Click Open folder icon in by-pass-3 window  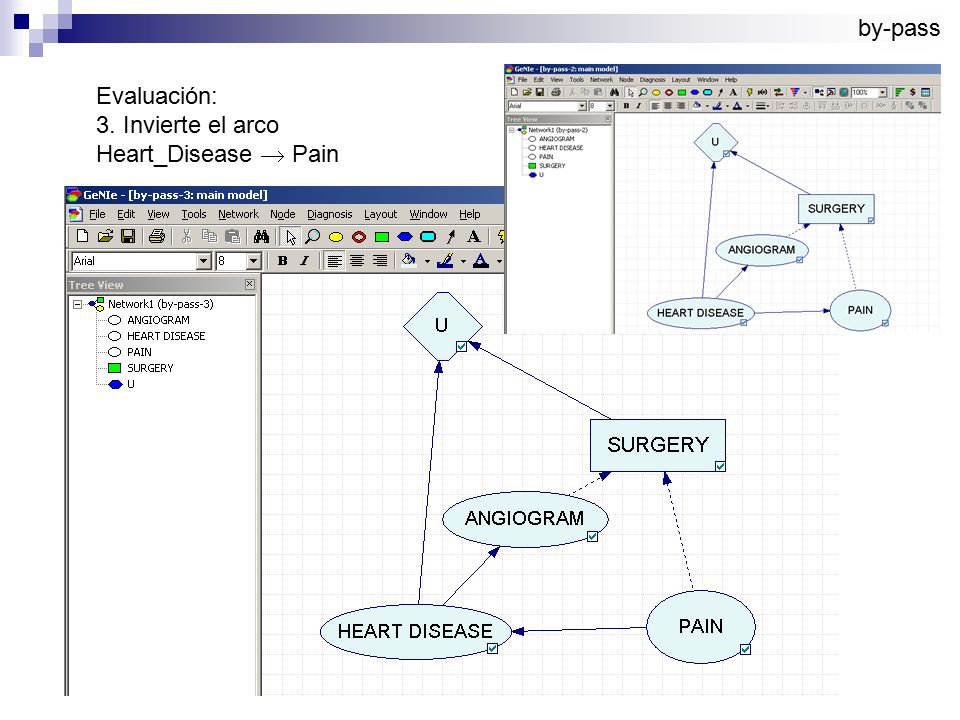pyautogui.click(x=105, y=236)
